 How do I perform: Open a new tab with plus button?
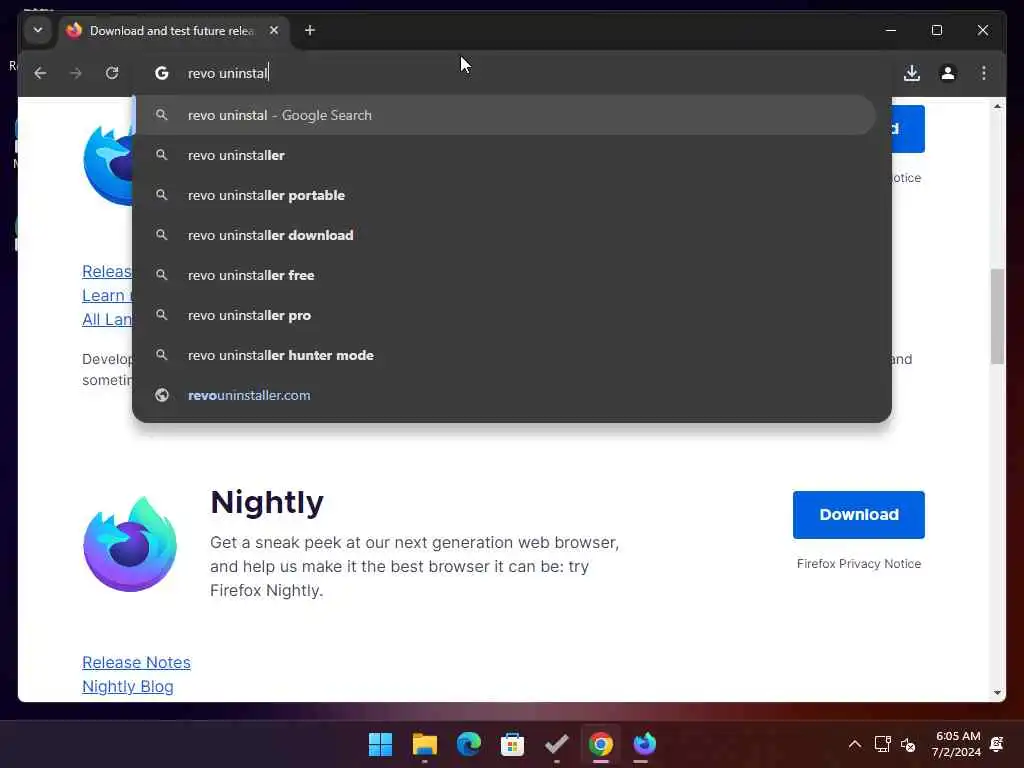pyautogui.click(x=310, y=30)
